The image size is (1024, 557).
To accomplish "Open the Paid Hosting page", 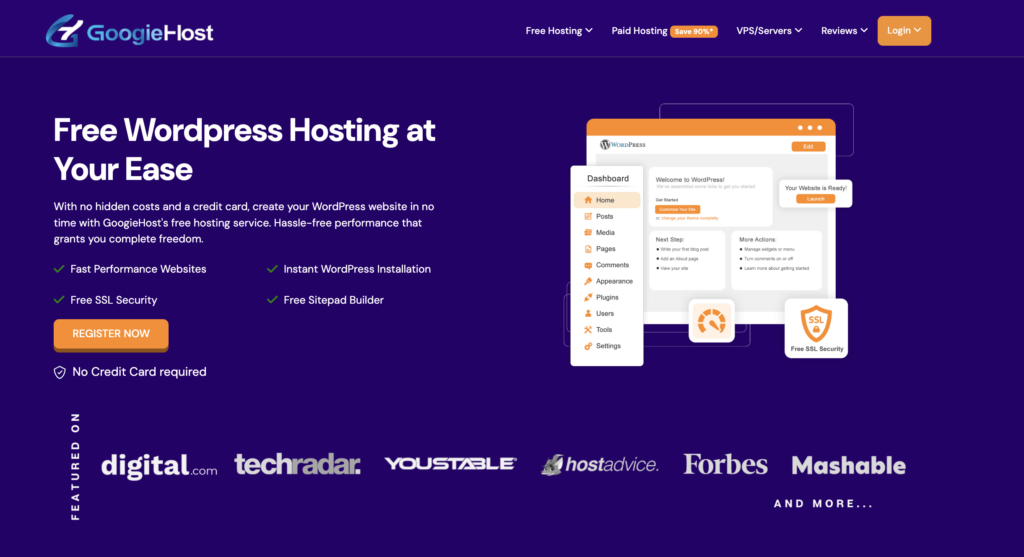I will coord(639,31).
